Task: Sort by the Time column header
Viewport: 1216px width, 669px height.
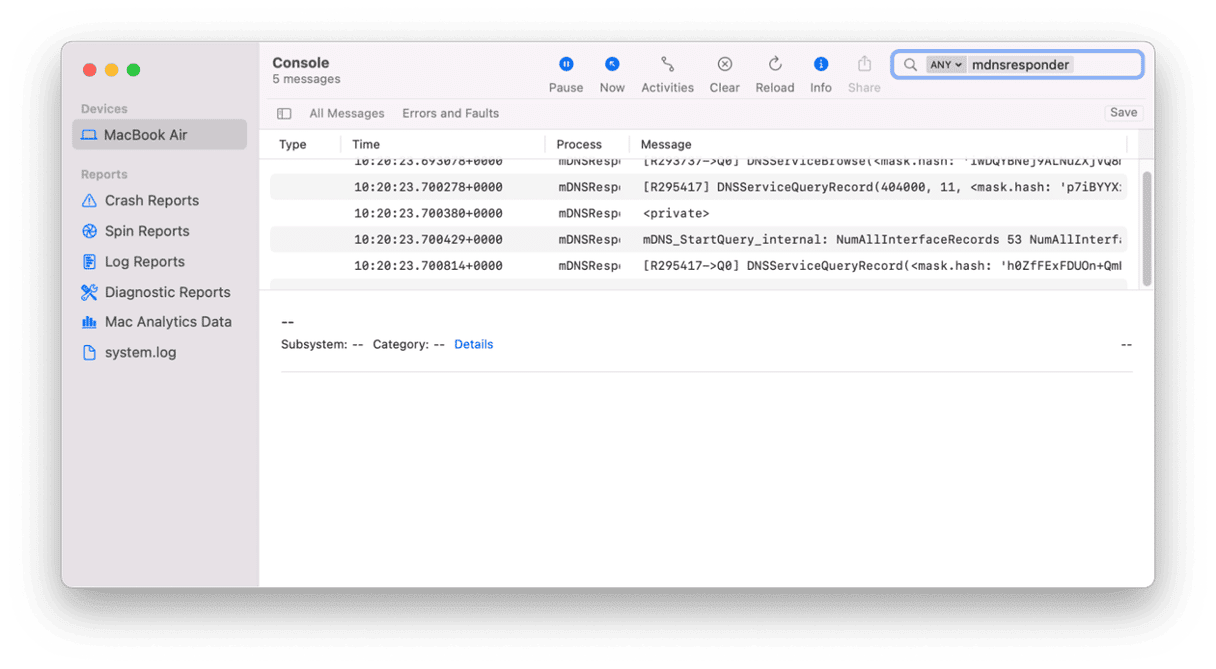Action: [366, 145]
